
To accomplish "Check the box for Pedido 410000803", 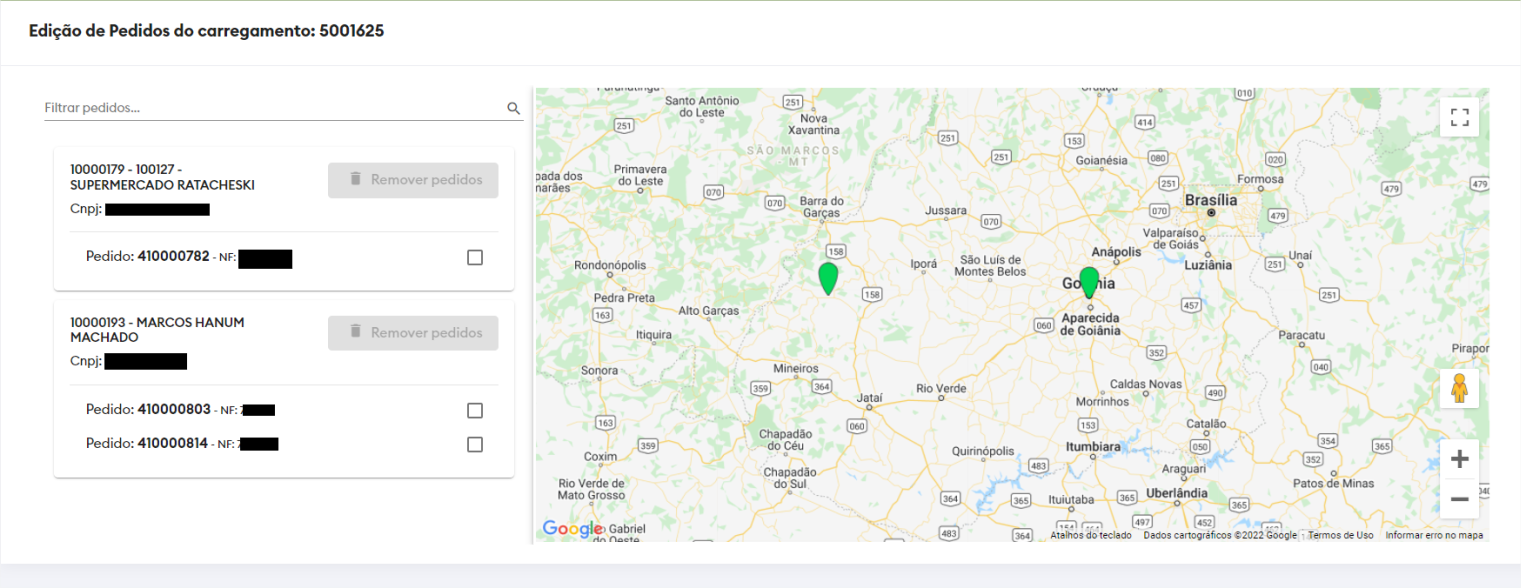I will (x=475, y=410).
